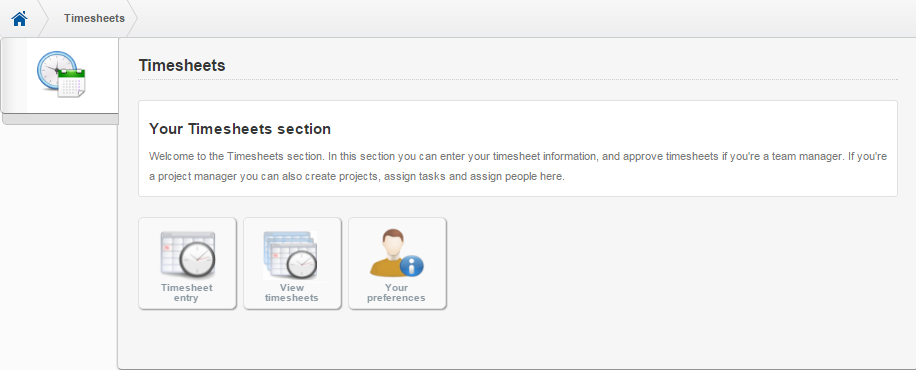Click the blue info badge on preferences icon
The height and width of the screenshot is (370, 916).
point(412,265)
